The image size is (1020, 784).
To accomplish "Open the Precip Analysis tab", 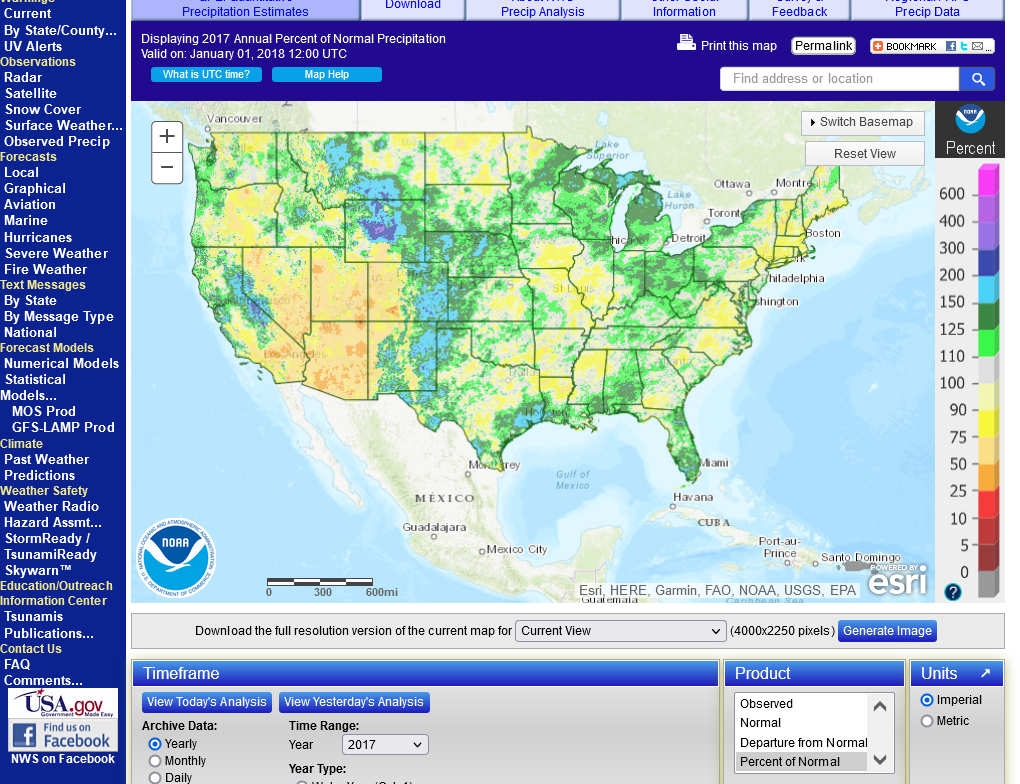I will (x=543, y=8).
